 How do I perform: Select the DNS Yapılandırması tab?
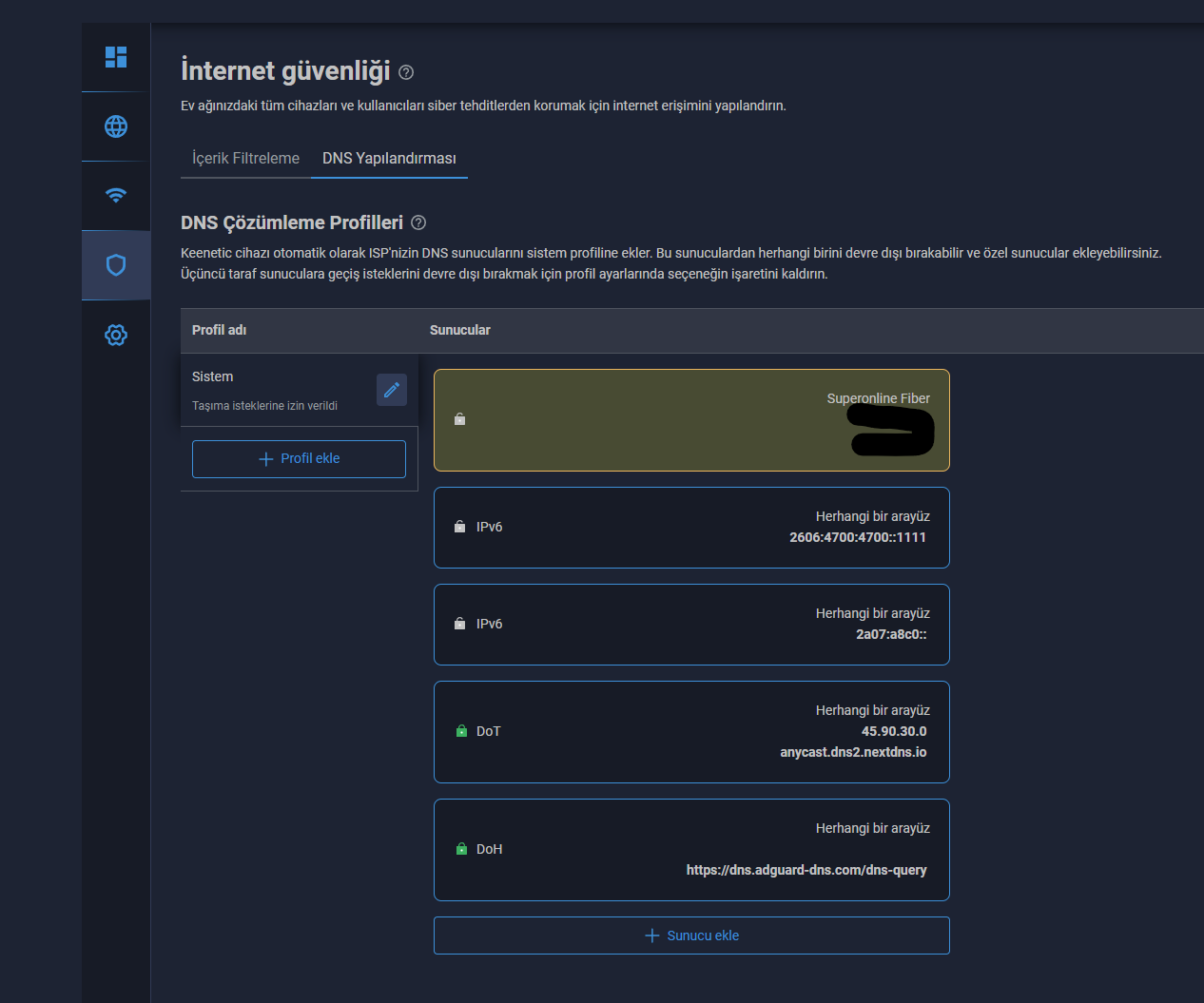click(389, 158)
